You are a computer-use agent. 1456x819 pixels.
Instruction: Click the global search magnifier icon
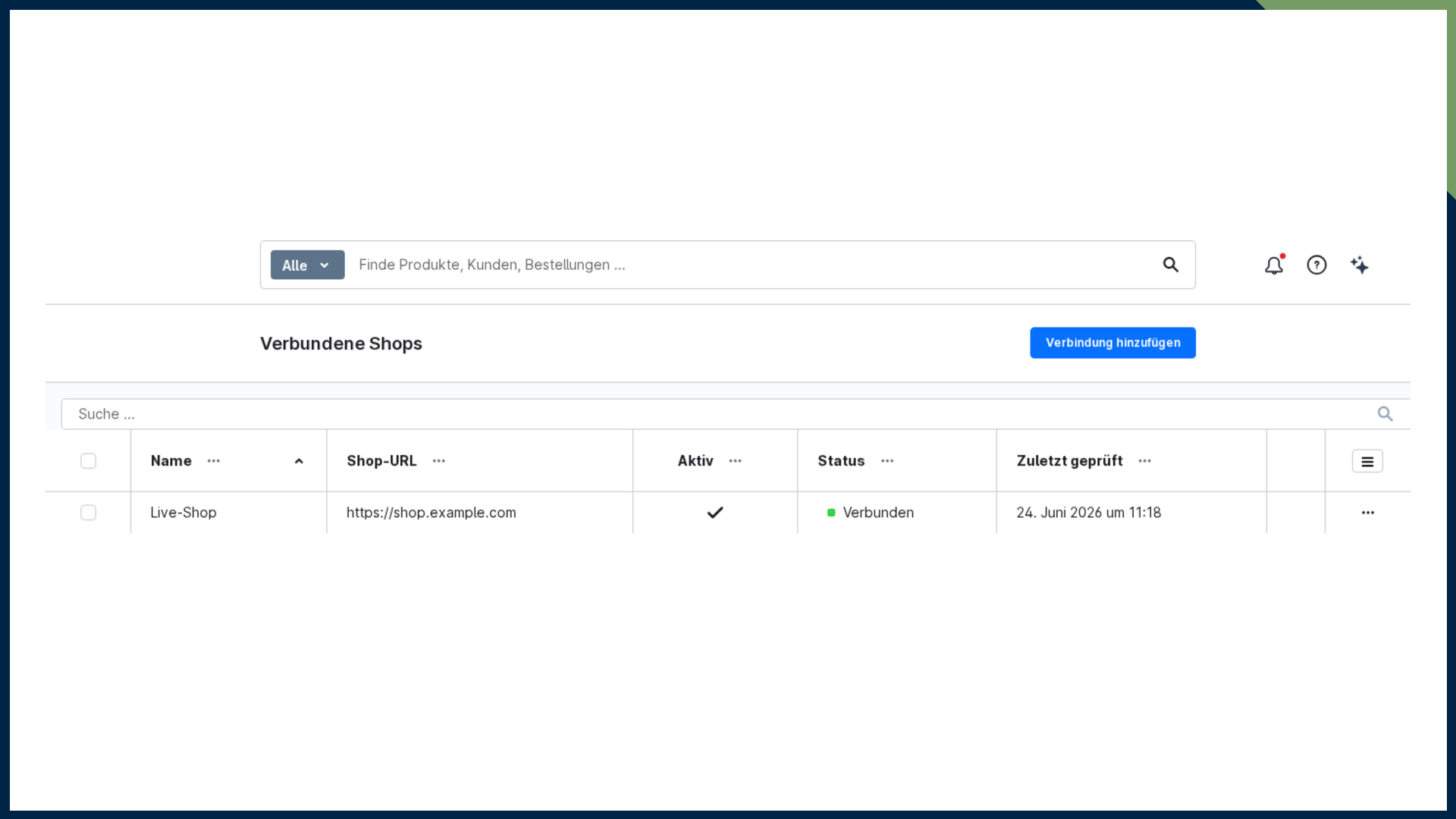click(x=1171, y=265)
